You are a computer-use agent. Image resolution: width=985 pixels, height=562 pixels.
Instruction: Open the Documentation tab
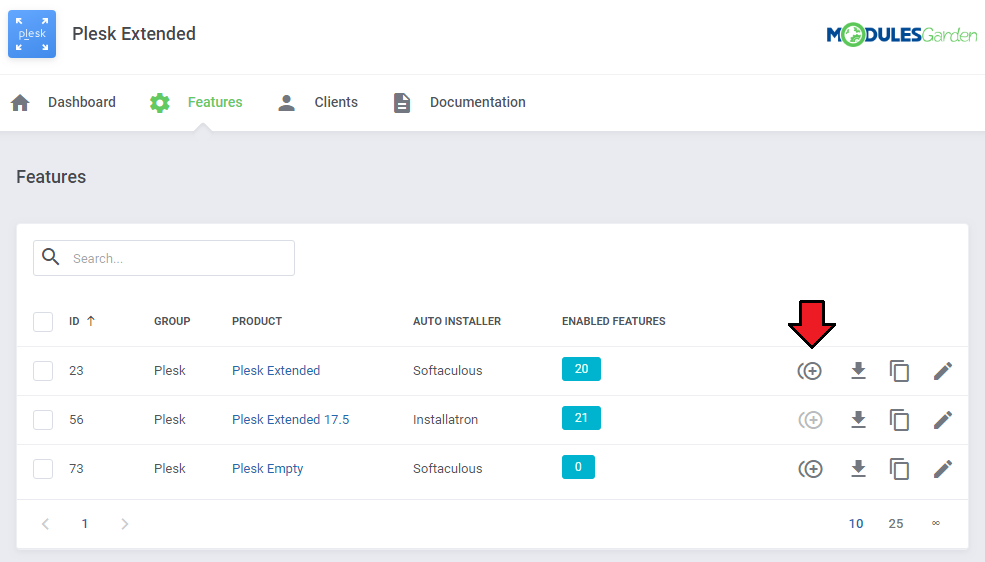click(477, 102)
